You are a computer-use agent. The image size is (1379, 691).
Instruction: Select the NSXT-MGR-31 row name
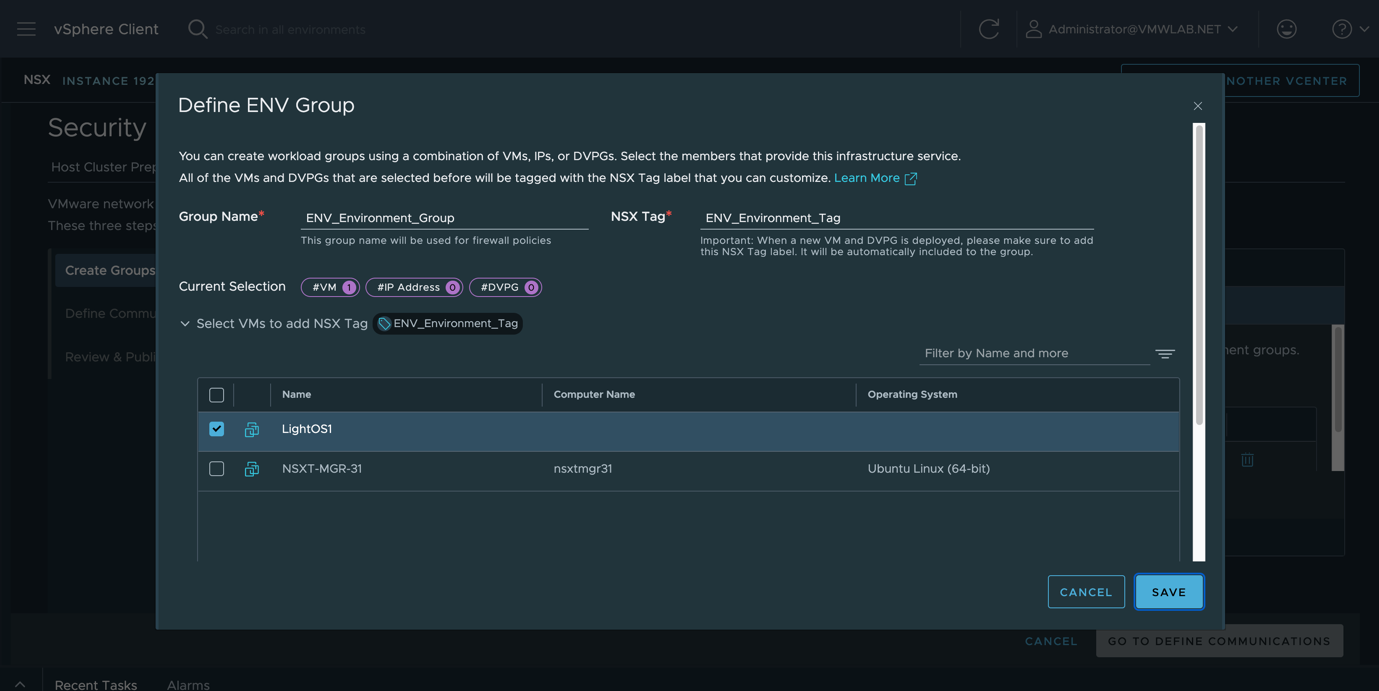[x=322, y=469]
